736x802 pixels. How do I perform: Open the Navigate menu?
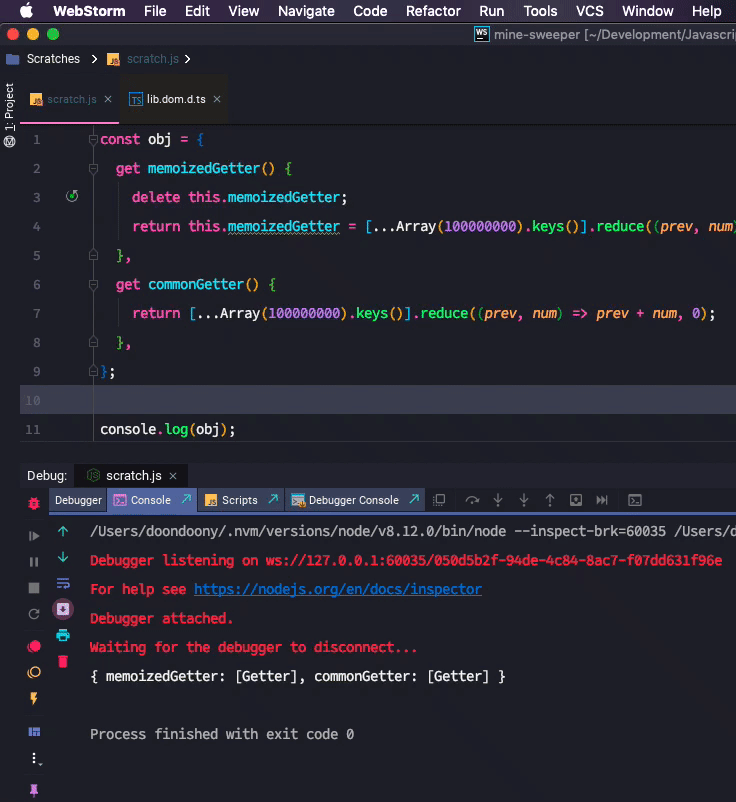[306, 11]
